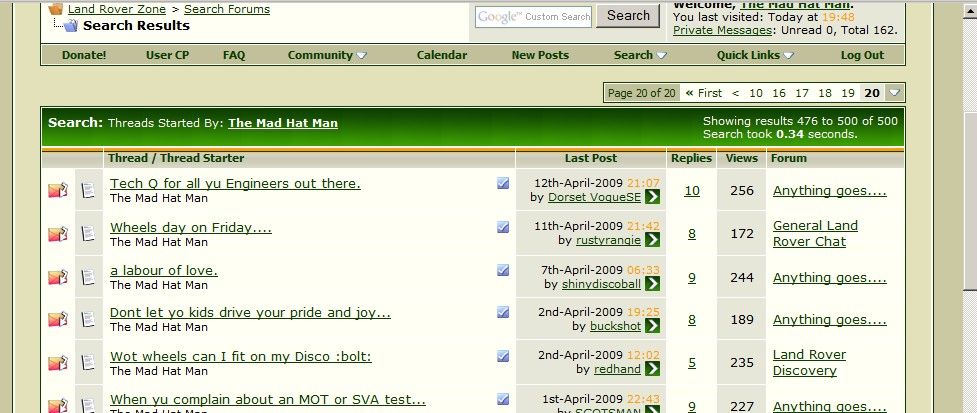Click Google Custom Search input field

[533, 17]
